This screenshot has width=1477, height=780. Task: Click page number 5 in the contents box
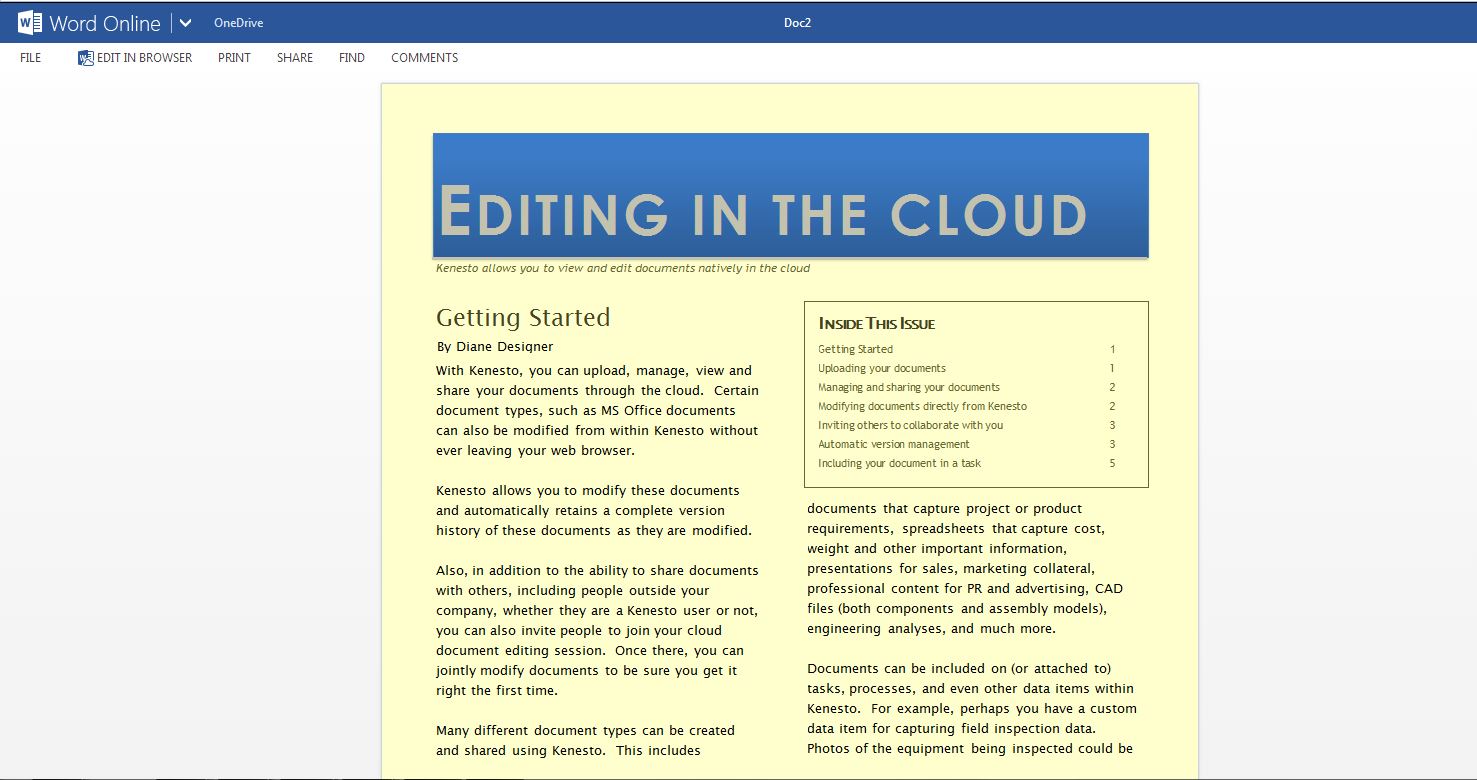[x=1112, y=463]
